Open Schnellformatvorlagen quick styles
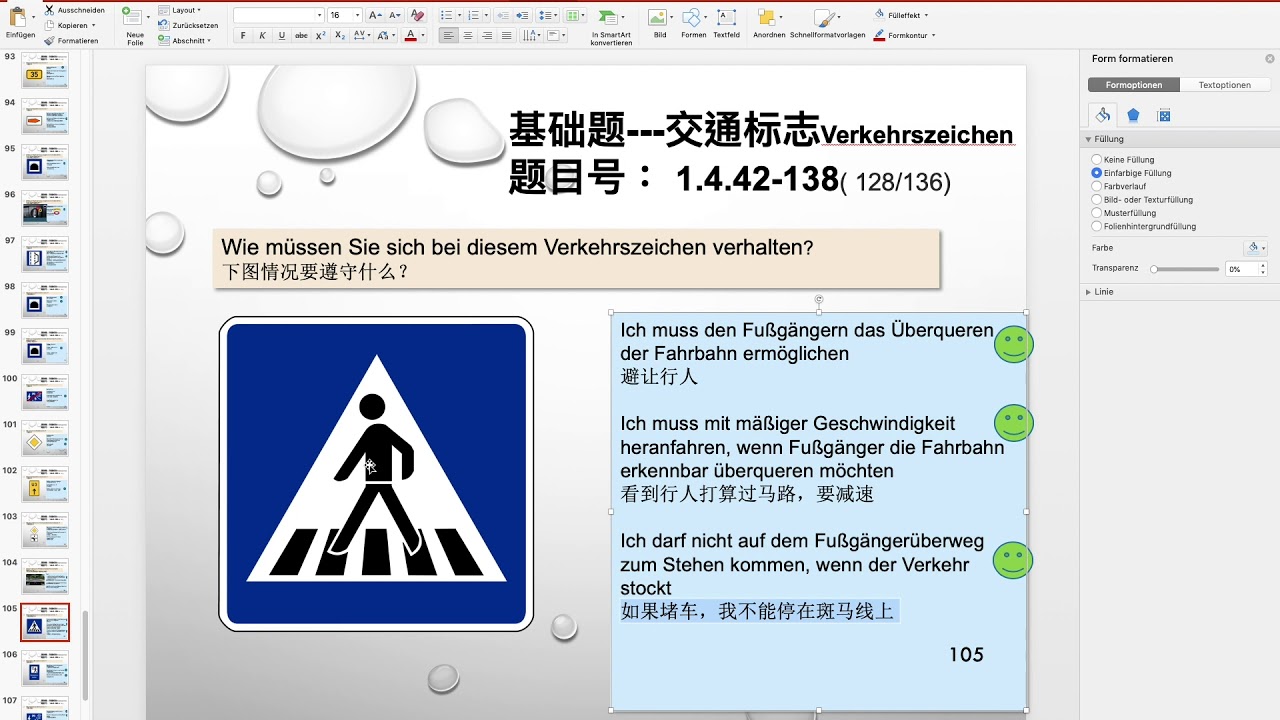 827,23
